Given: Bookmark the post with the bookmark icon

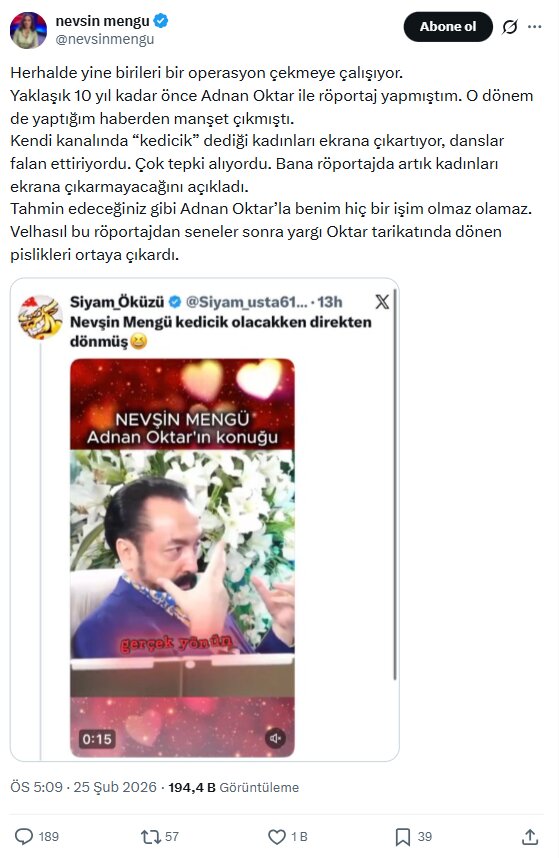Looking at the screenshot, I should [403, 836].
